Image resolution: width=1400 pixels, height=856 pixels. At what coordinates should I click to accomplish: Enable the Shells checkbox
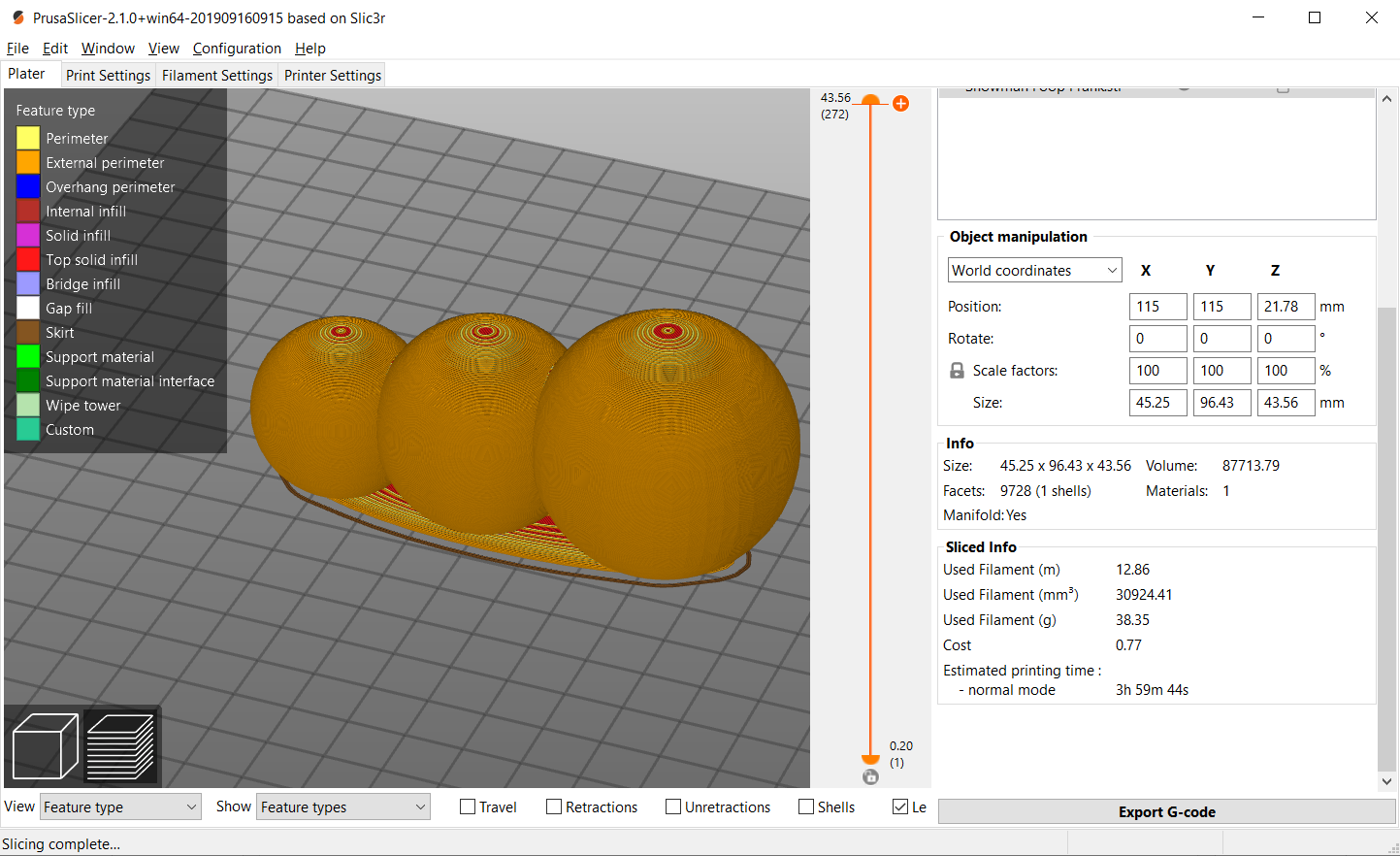pos(806,807)
